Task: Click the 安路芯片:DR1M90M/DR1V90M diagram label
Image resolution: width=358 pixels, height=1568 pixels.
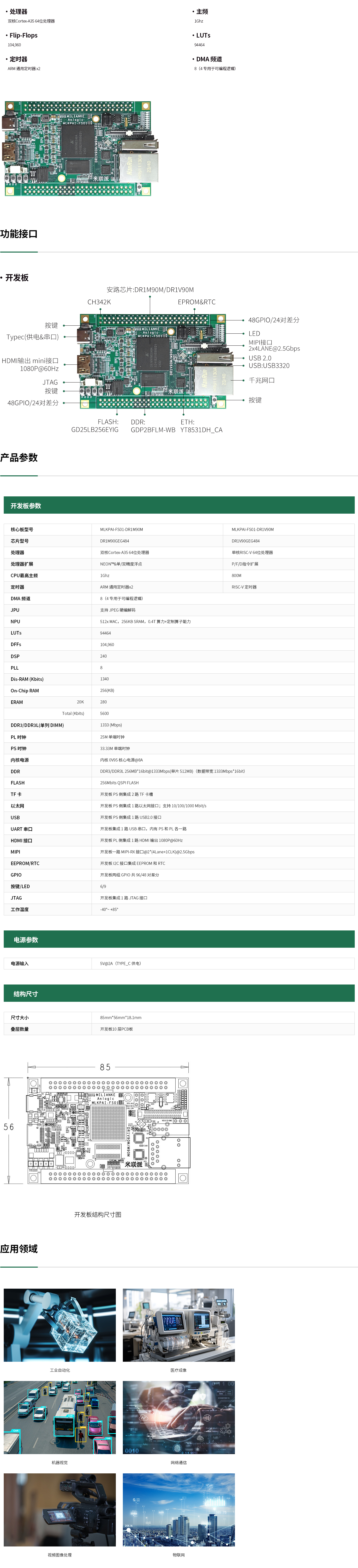Action: click(150, 290)
